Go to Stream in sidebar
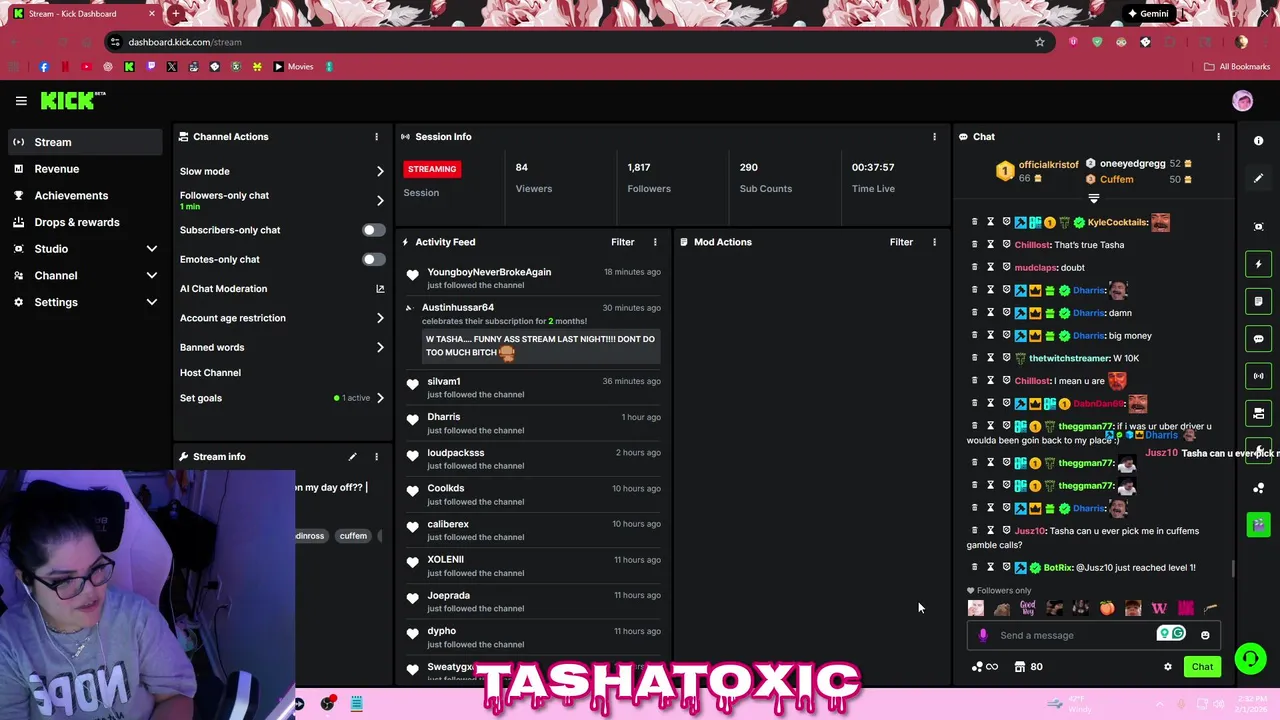 (84, 142)
